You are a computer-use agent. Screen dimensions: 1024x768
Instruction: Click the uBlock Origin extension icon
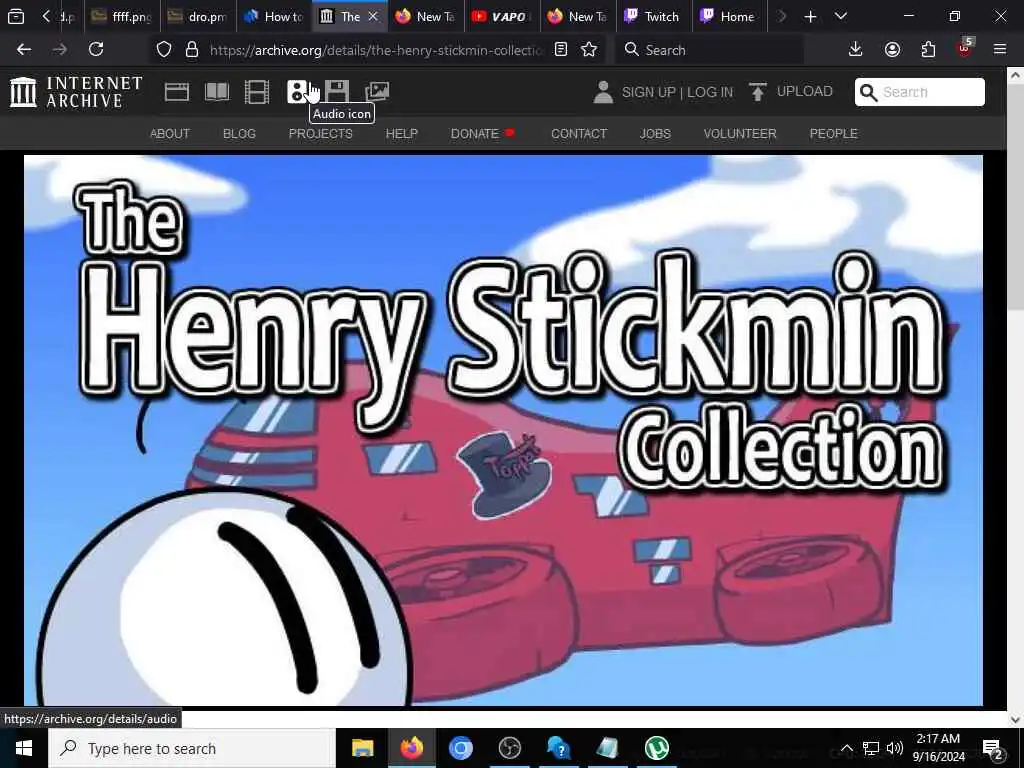[x=965, y=49]
